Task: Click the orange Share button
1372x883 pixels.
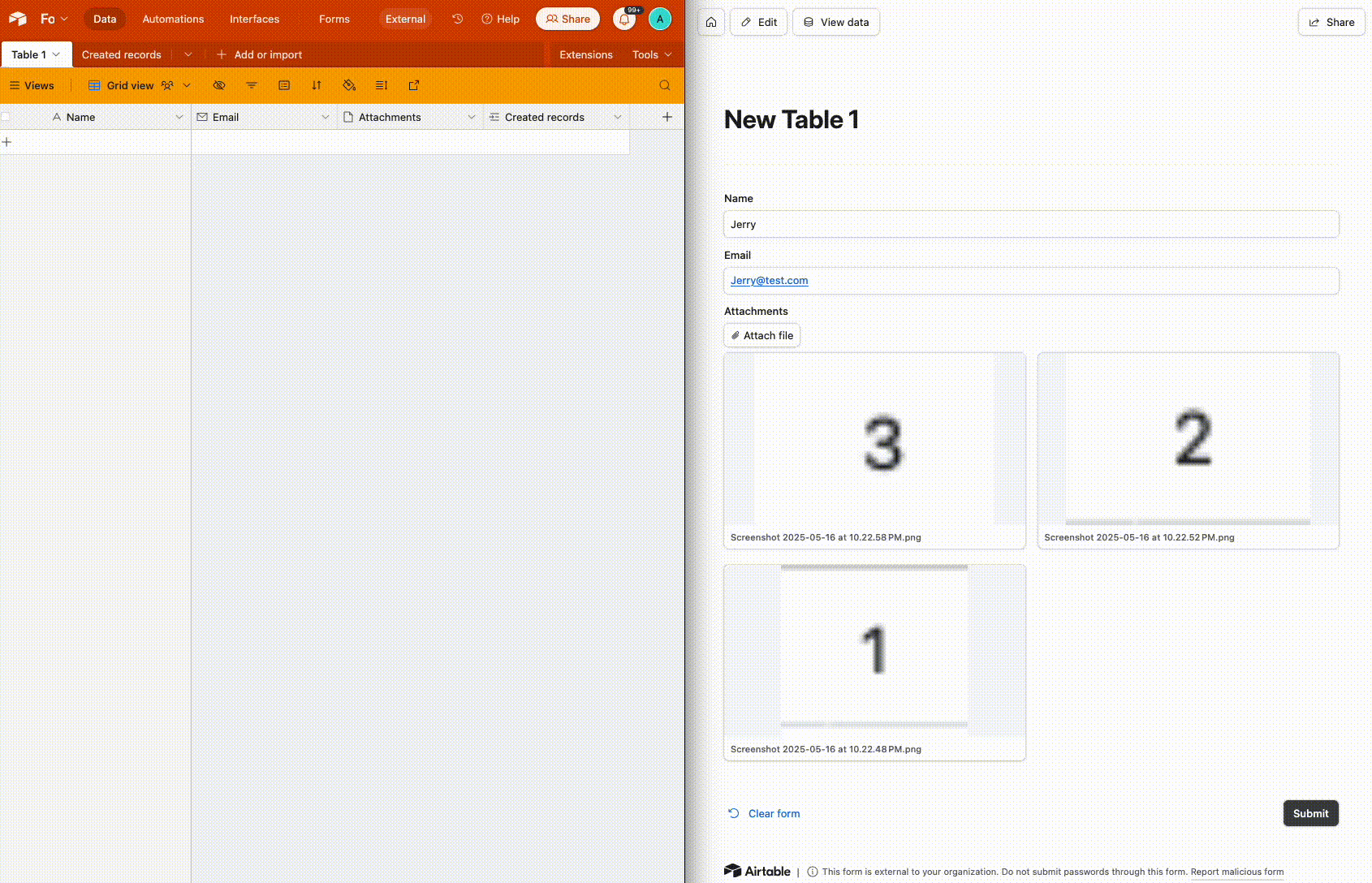Action: tap(567, 19)
